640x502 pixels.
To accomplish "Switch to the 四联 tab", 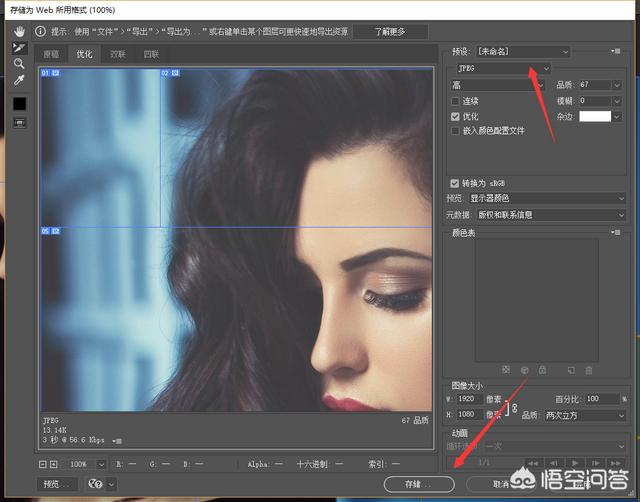I will (x=151, y=54).
